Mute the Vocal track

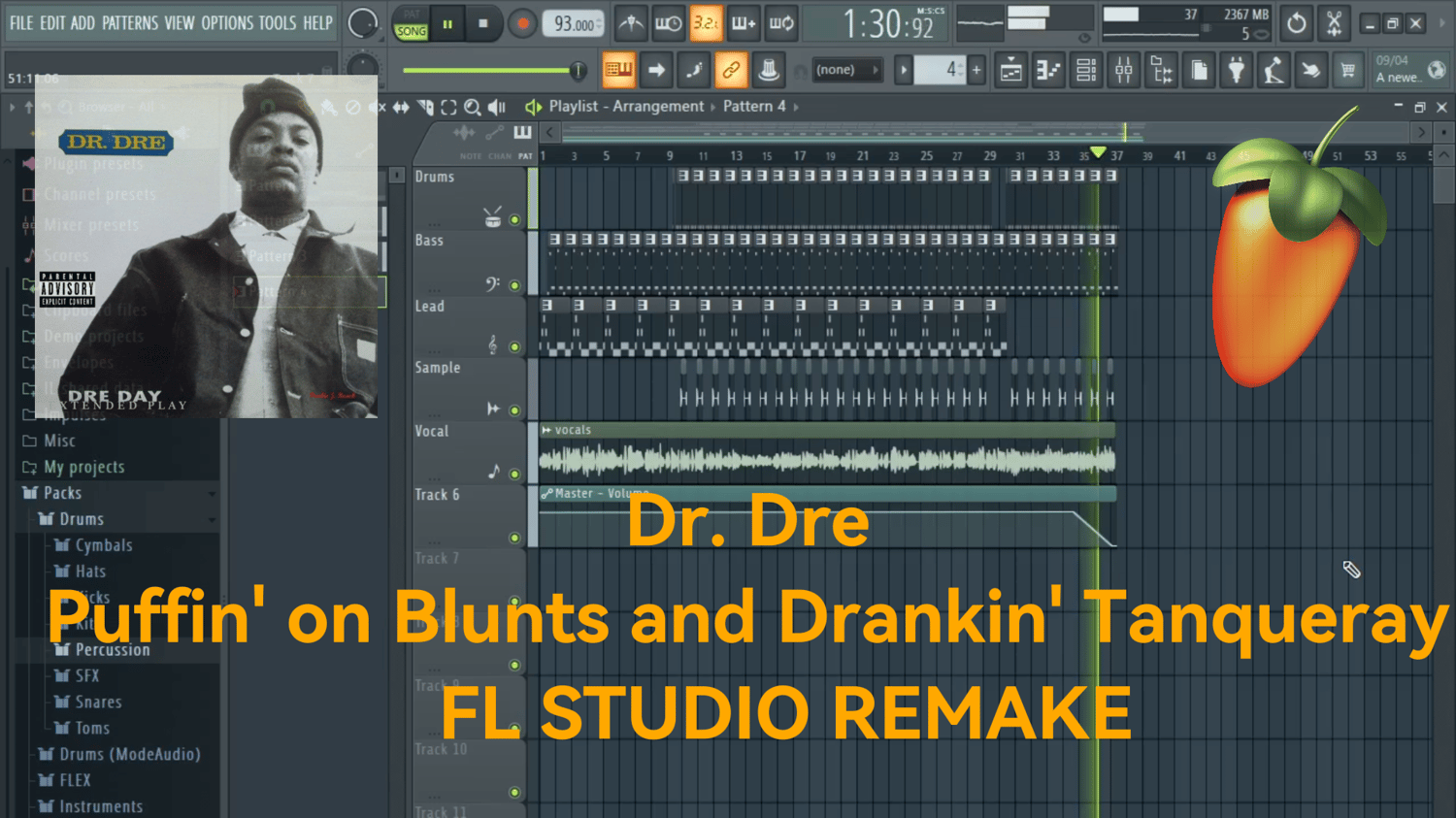[x=514, y=474]
